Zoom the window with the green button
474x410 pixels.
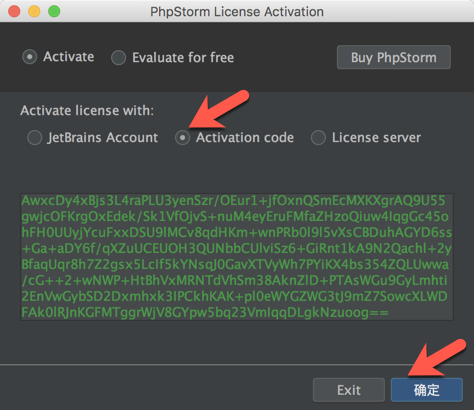click(54, 11)
